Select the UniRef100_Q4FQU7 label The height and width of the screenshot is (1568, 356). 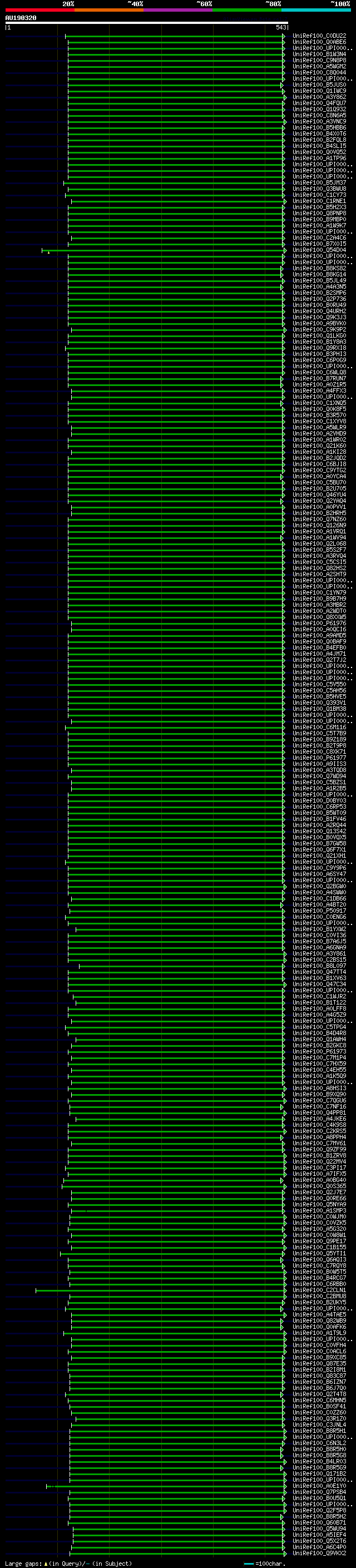(x=319, y=103)
